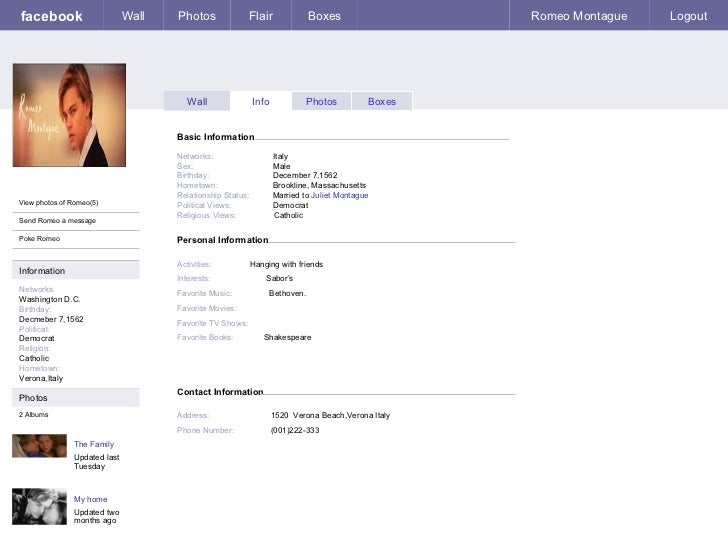Open The Family album thumbnail
The width and height of the screenshot is (728, 546).
[x=39, y=446]
